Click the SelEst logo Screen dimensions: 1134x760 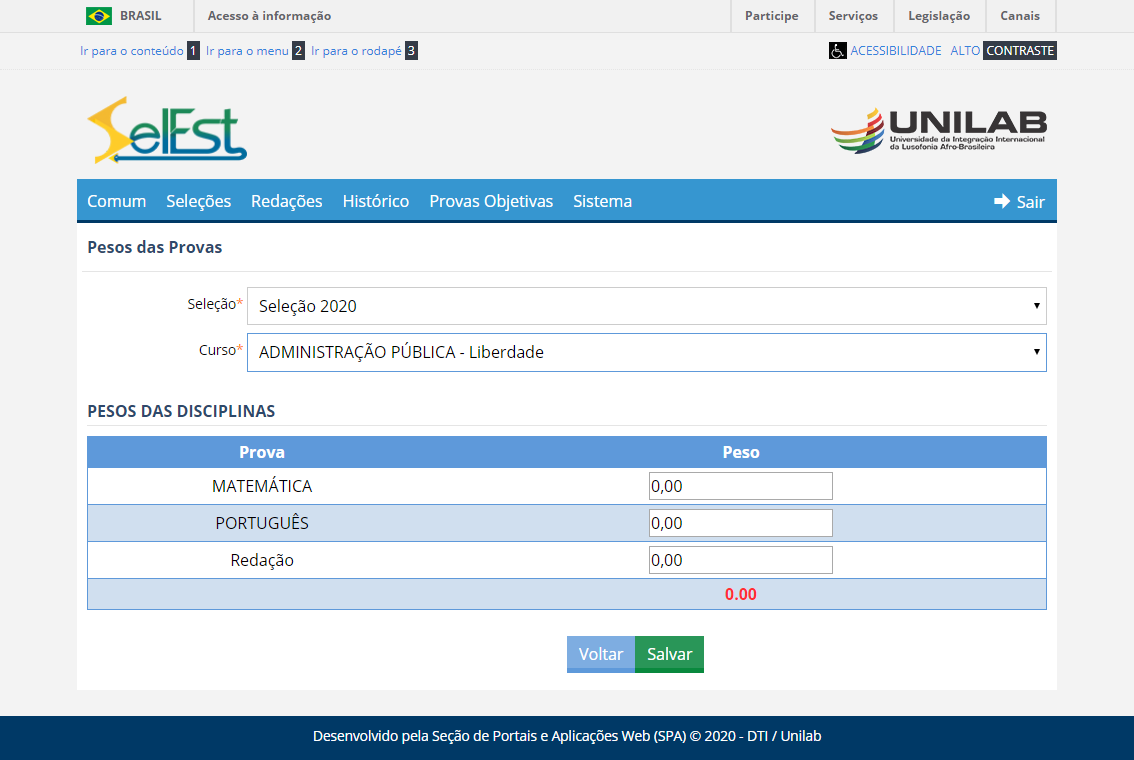[x=167, y=130]
